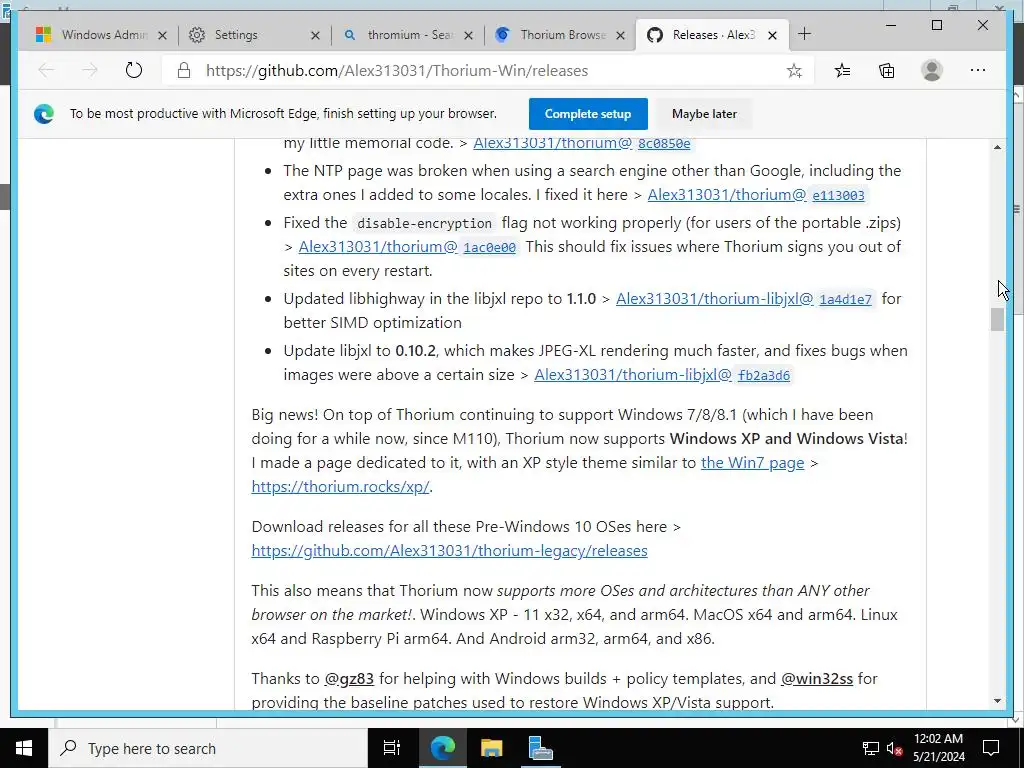Screen dimensions: 1024x768
Task: Open commit link e113003
Action: click(x=839, y=195)
